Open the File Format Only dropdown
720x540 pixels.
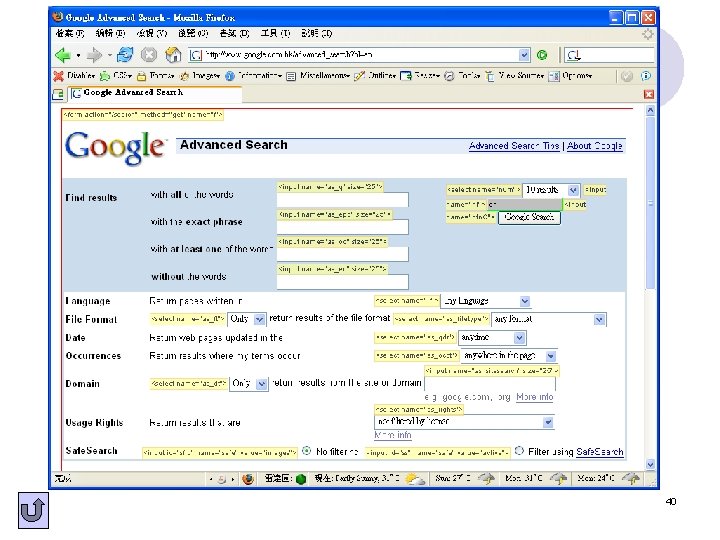247,319
